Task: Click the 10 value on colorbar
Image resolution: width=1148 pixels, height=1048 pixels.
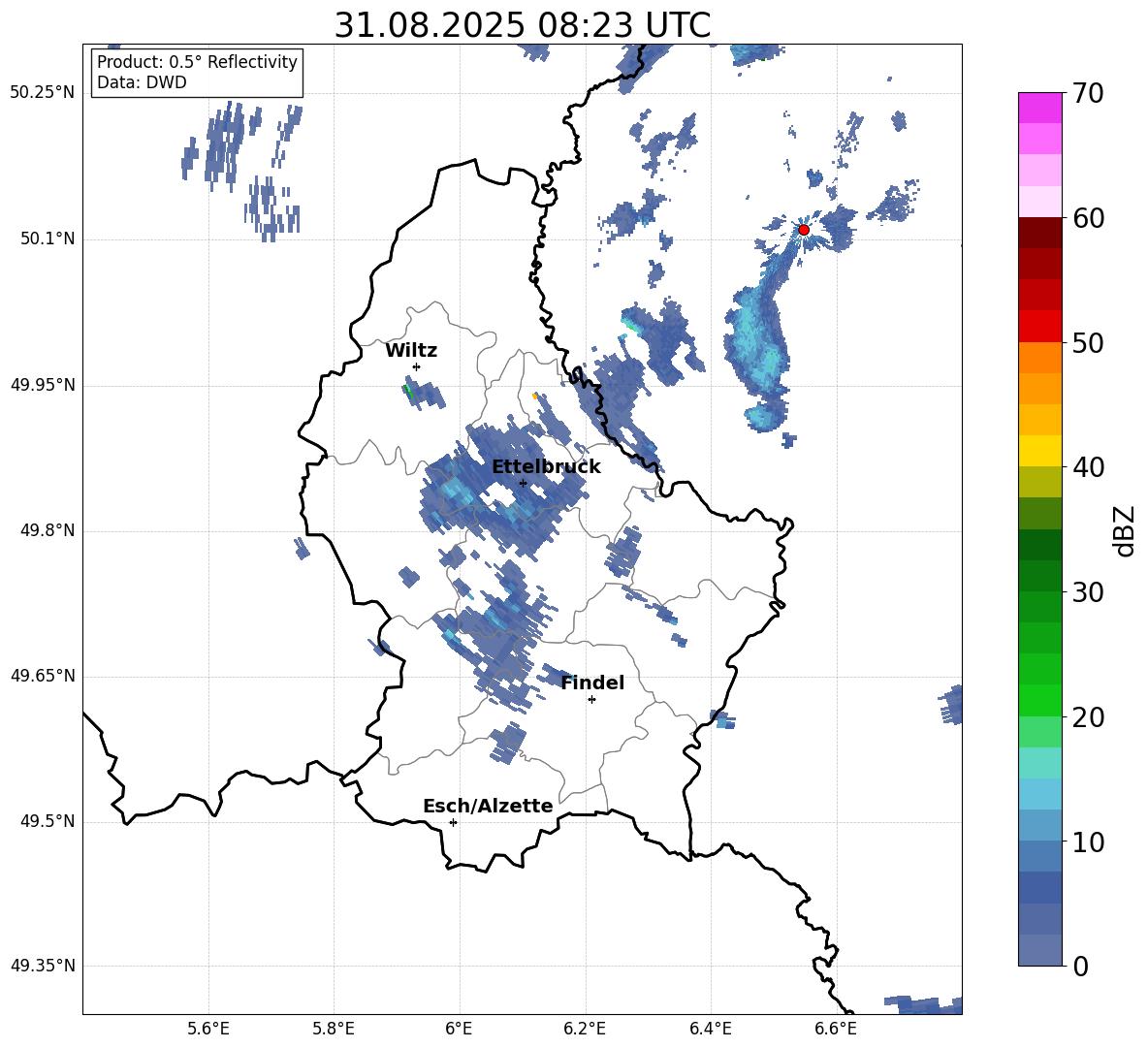Action: pyautogui.click(x=1088, y=842)
